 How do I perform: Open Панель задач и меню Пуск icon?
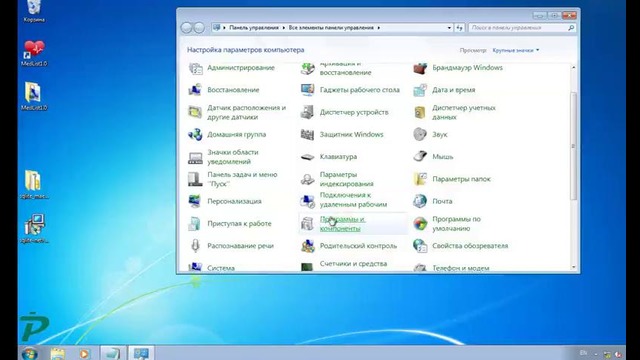(x=195, y=179)
